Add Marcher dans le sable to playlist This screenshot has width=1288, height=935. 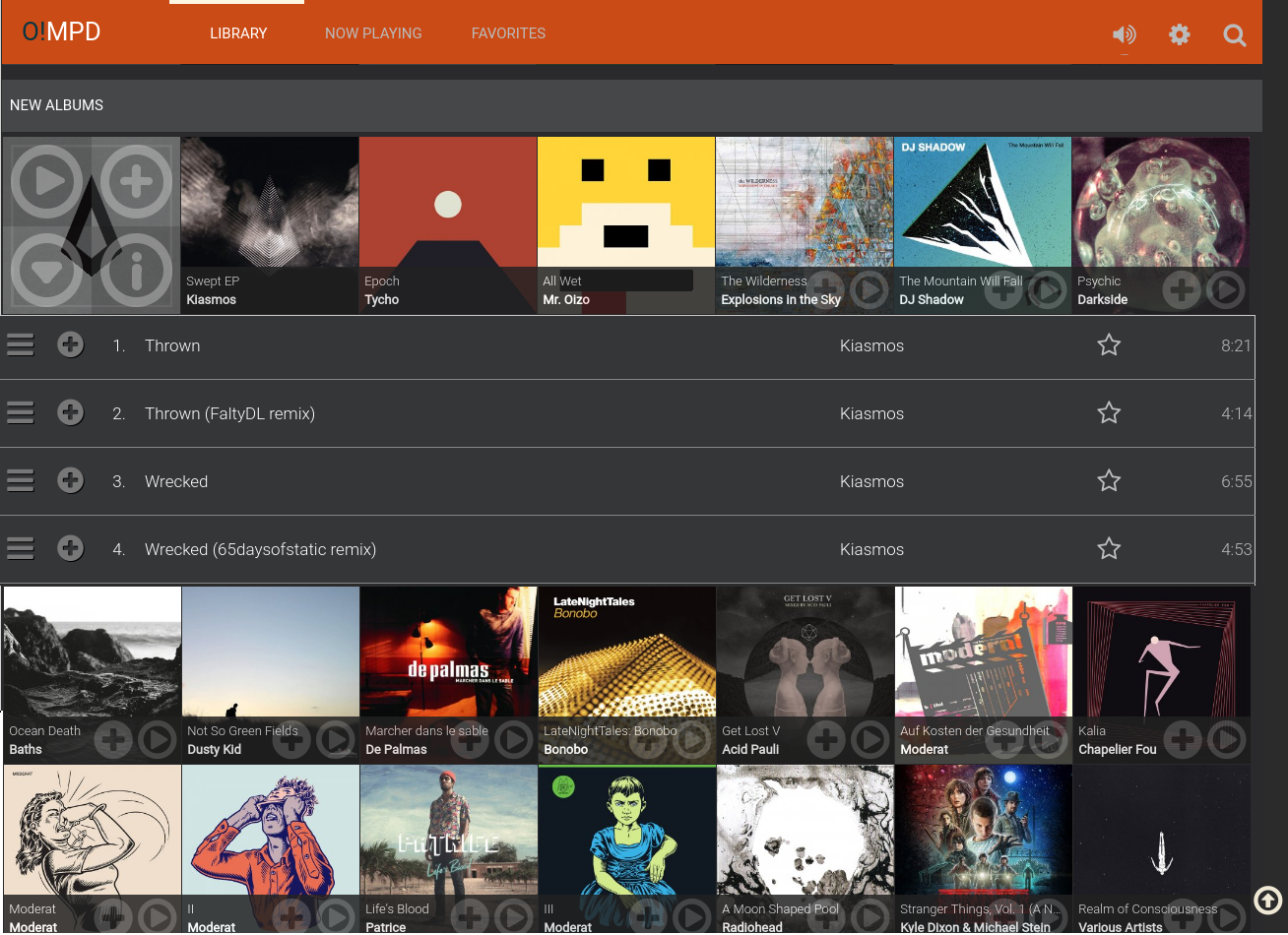[x=471, y=739]
